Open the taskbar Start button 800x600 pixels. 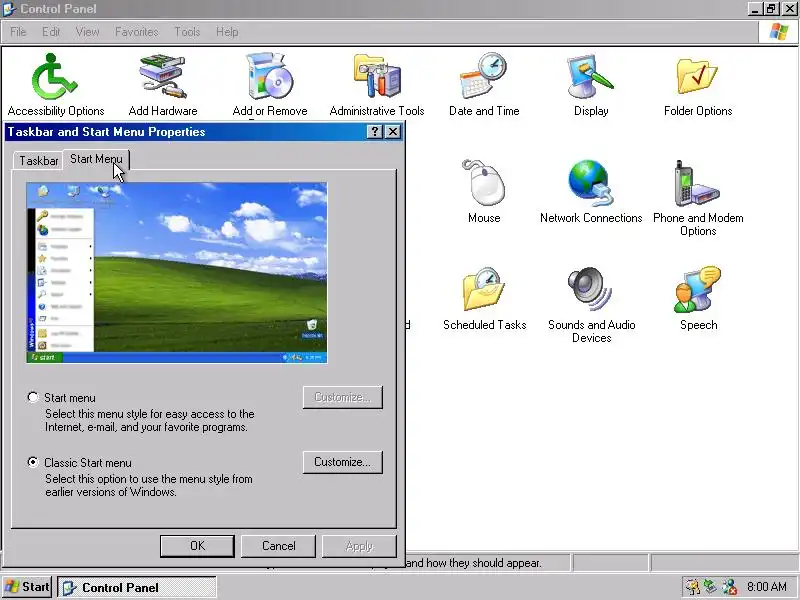tap(27, 587)
